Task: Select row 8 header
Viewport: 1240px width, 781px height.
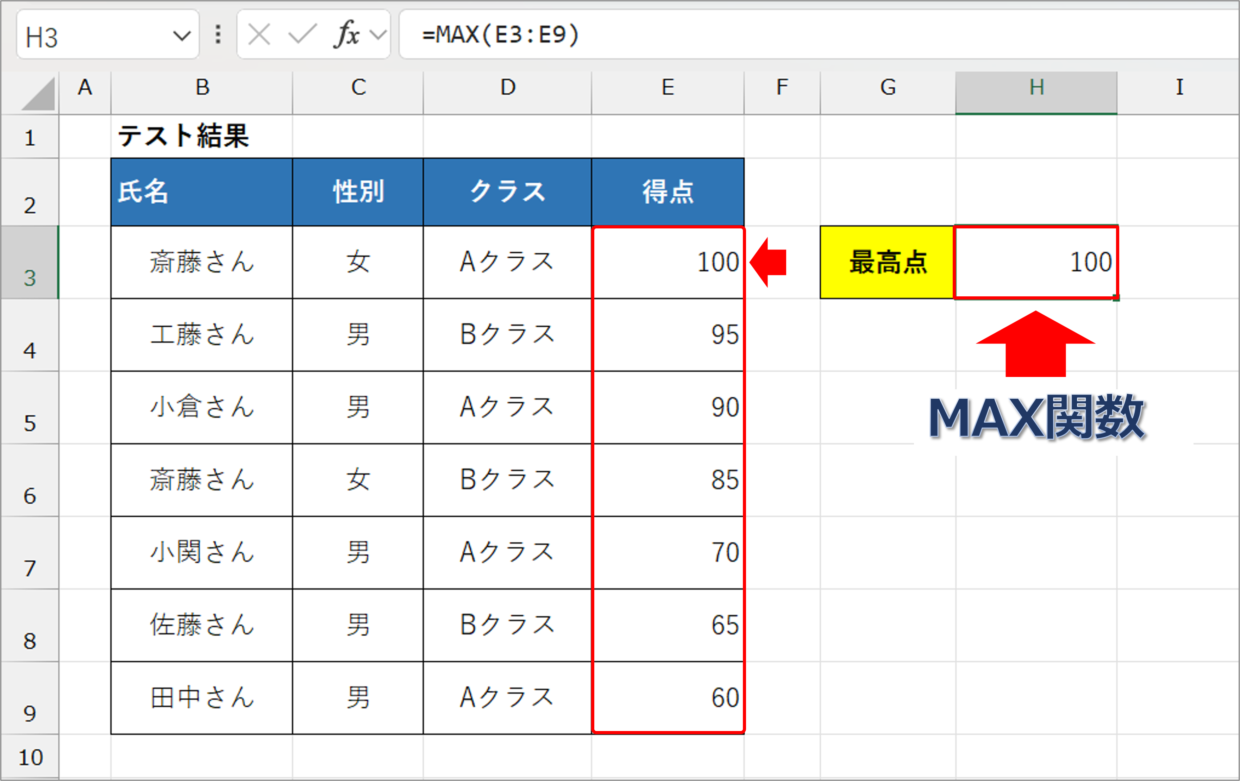Action: (30, 625)
